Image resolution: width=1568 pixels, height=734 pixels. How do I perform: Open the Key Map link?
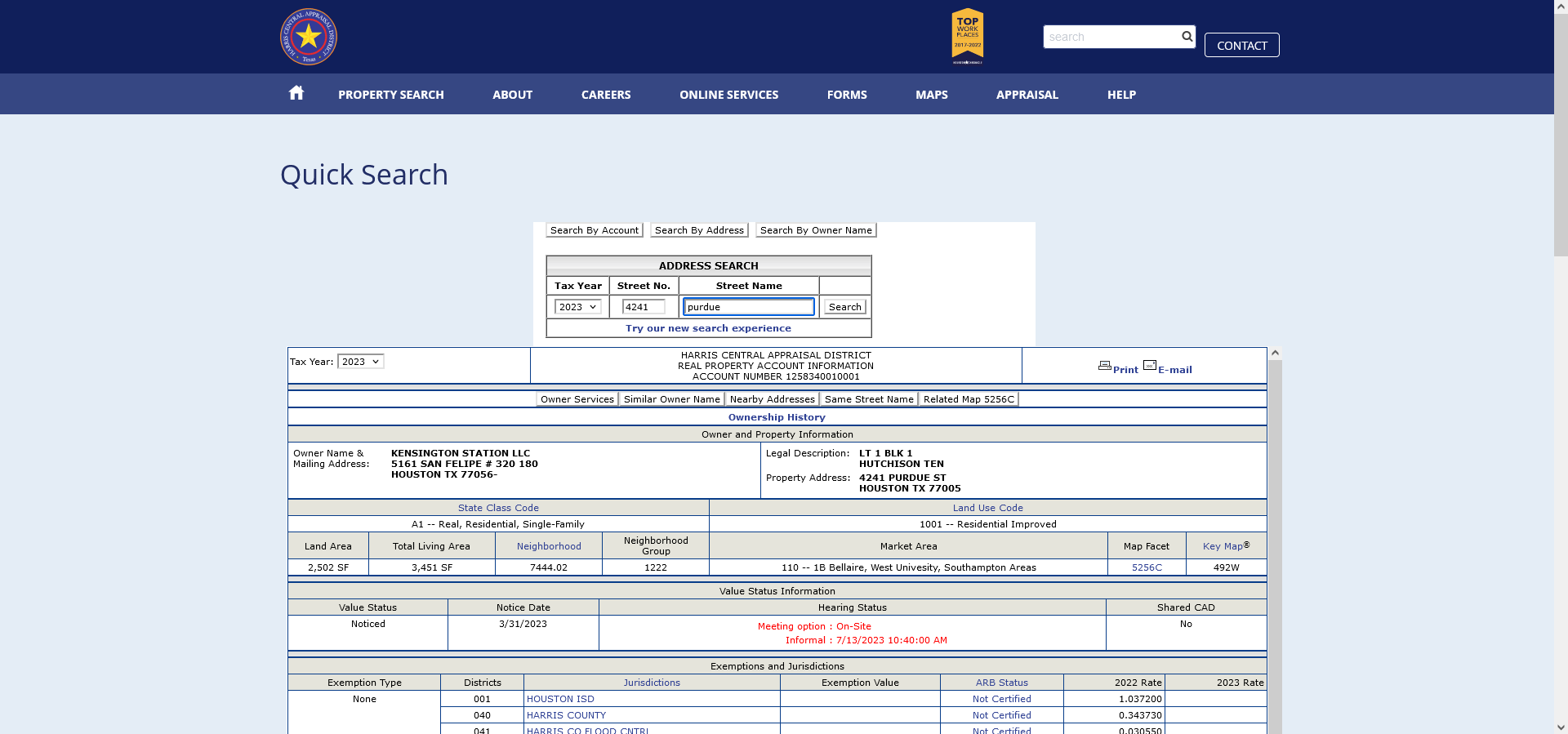[1223, 546]
